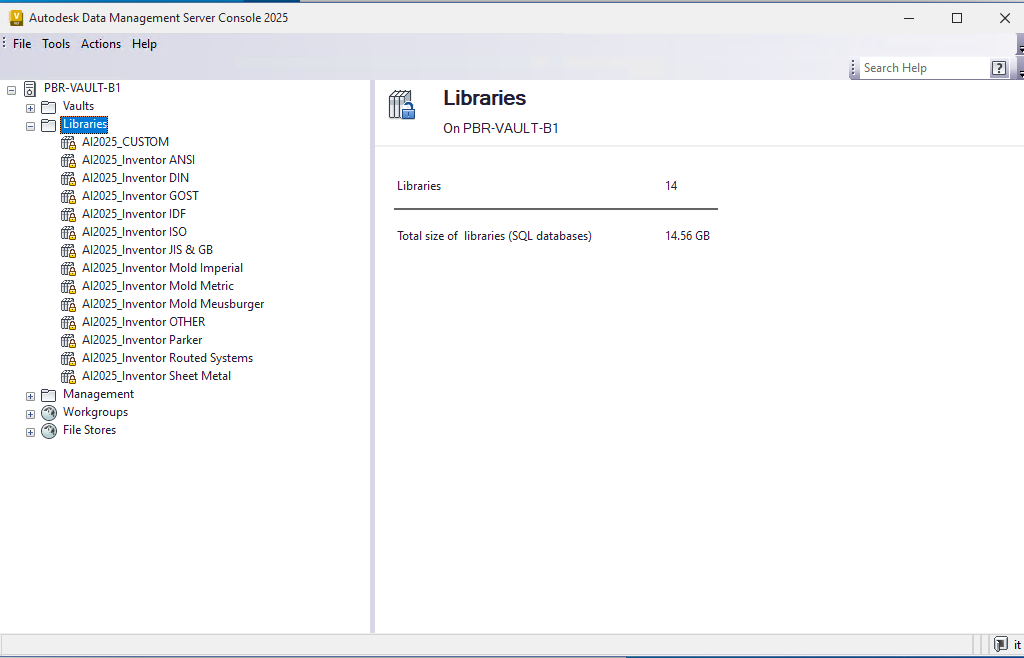
Task: Select the highlighted Libraries tree label
Action: point(84,124)
